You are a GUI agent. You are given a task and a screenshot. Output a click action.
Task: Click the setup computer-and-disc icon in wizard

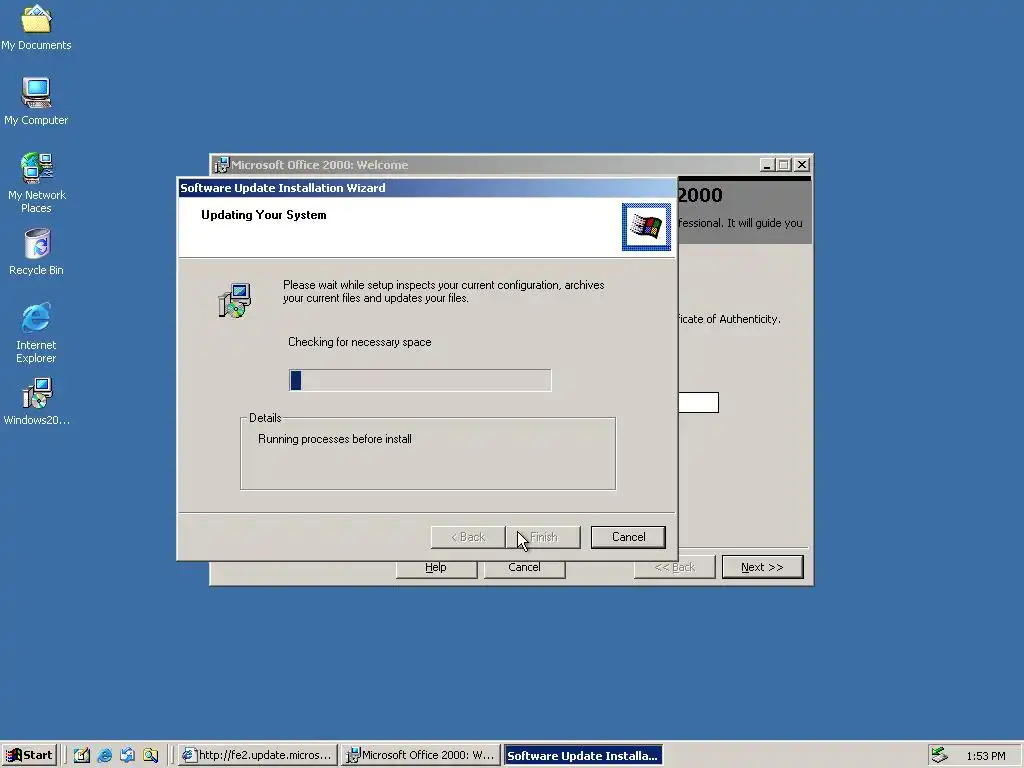[234, 300]
